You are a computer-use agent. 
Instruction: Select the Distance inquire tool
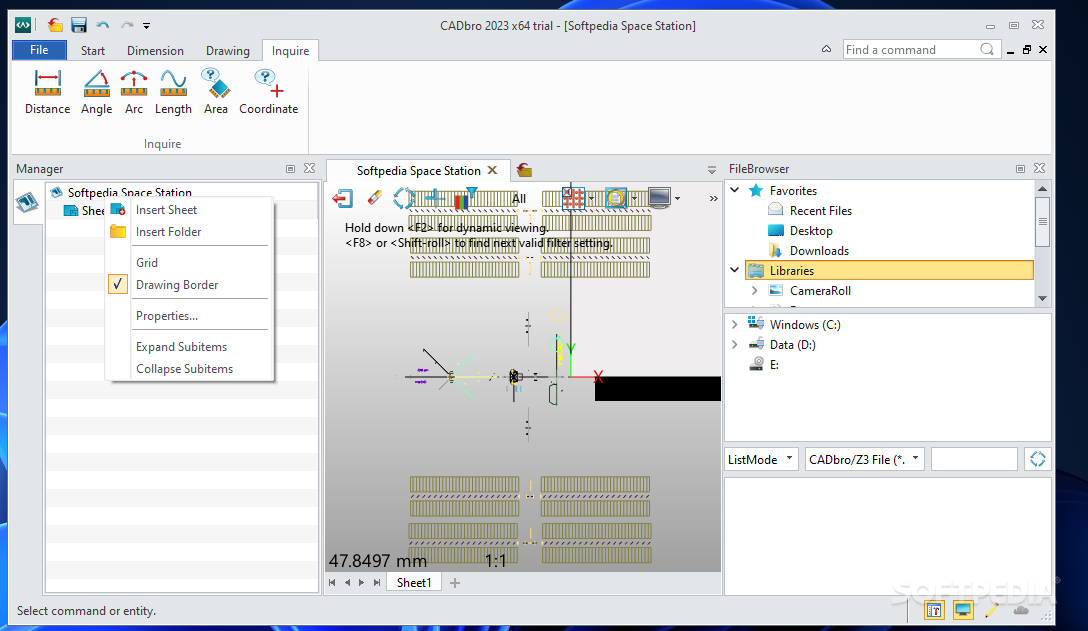coord(47,92)
